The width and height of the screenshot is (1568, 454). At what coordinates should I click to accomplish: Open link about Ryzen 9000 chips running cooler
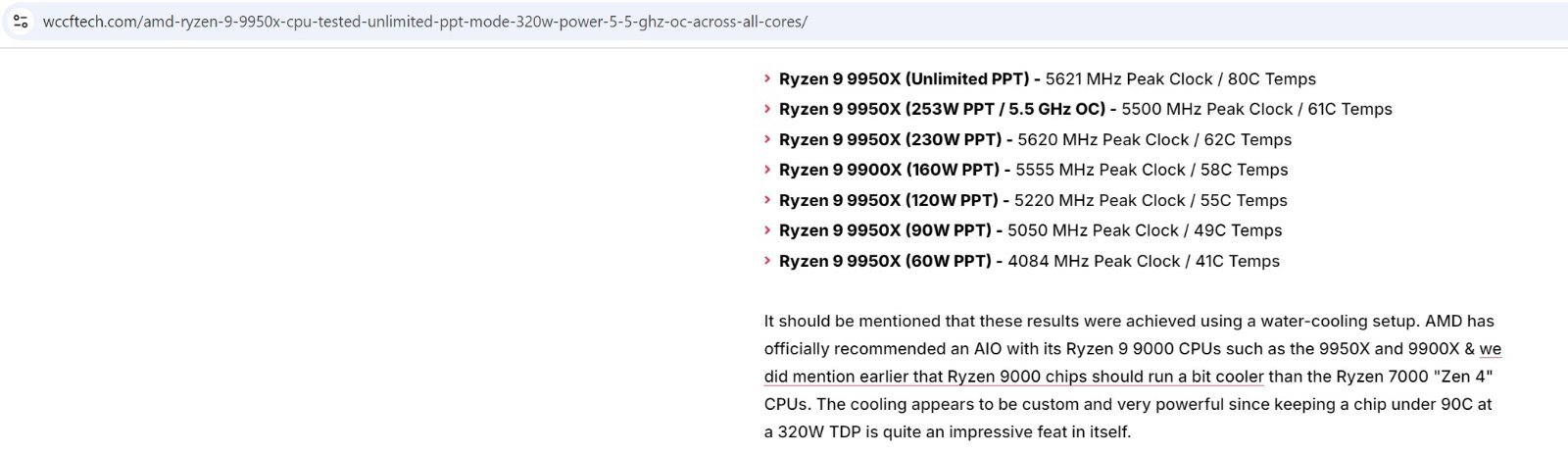pos(1132,363)
